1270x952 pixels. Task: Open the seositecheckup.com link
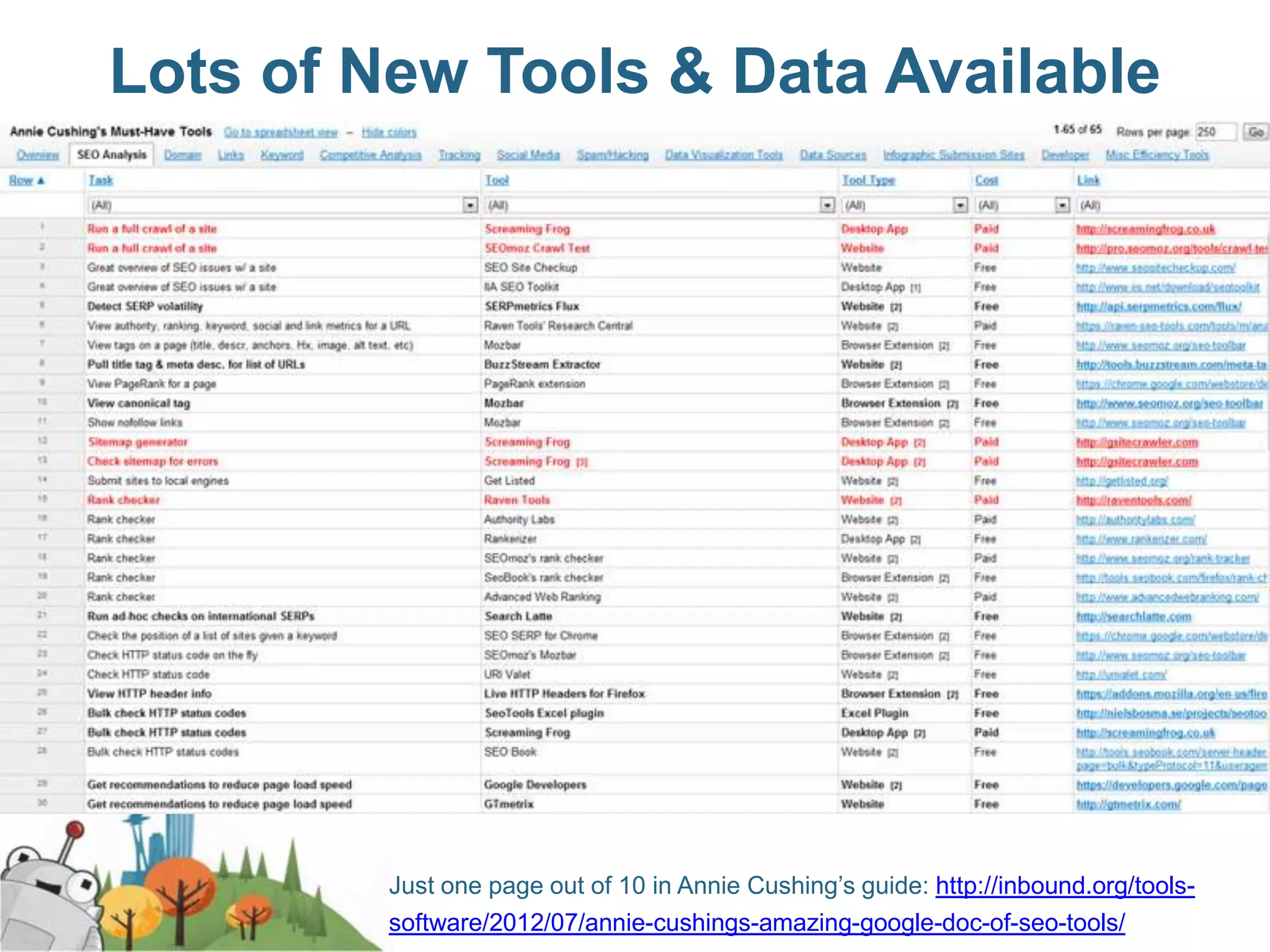click(x=1156, y=268)
